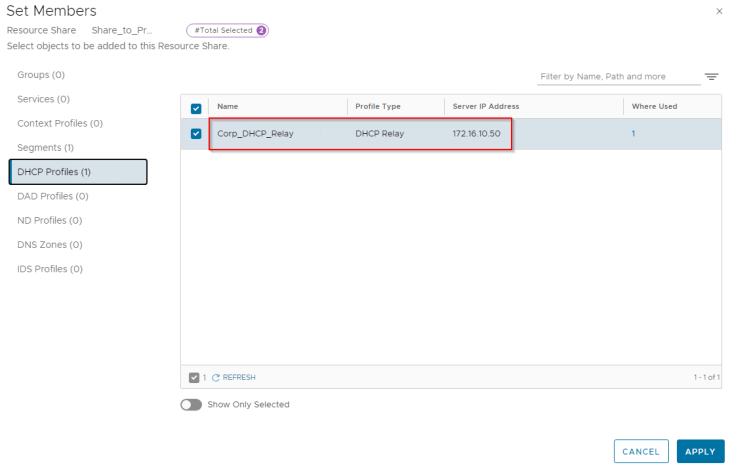Focus the Filter by Name input field

[619, 77]
